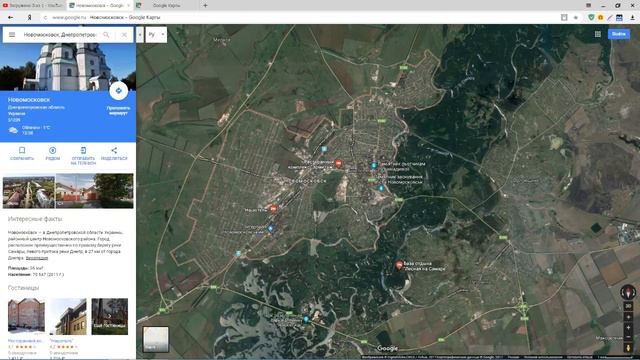The height and width of the screenshot is (360, 640).
Task: Go back with browser back arrow
Action: 10,18
